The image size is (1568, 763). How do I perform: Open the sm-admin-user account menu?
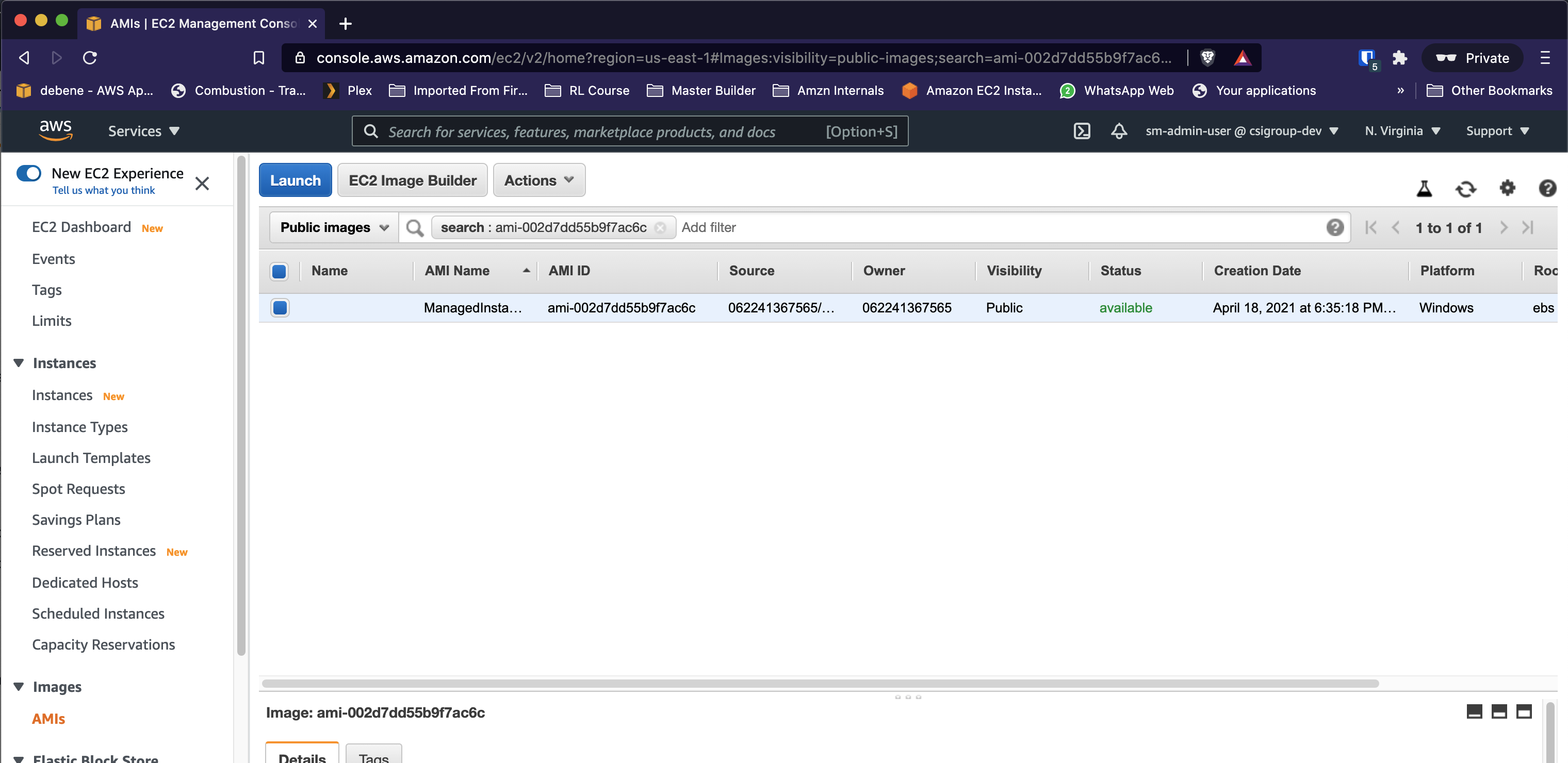click(x=1242, y=131)
